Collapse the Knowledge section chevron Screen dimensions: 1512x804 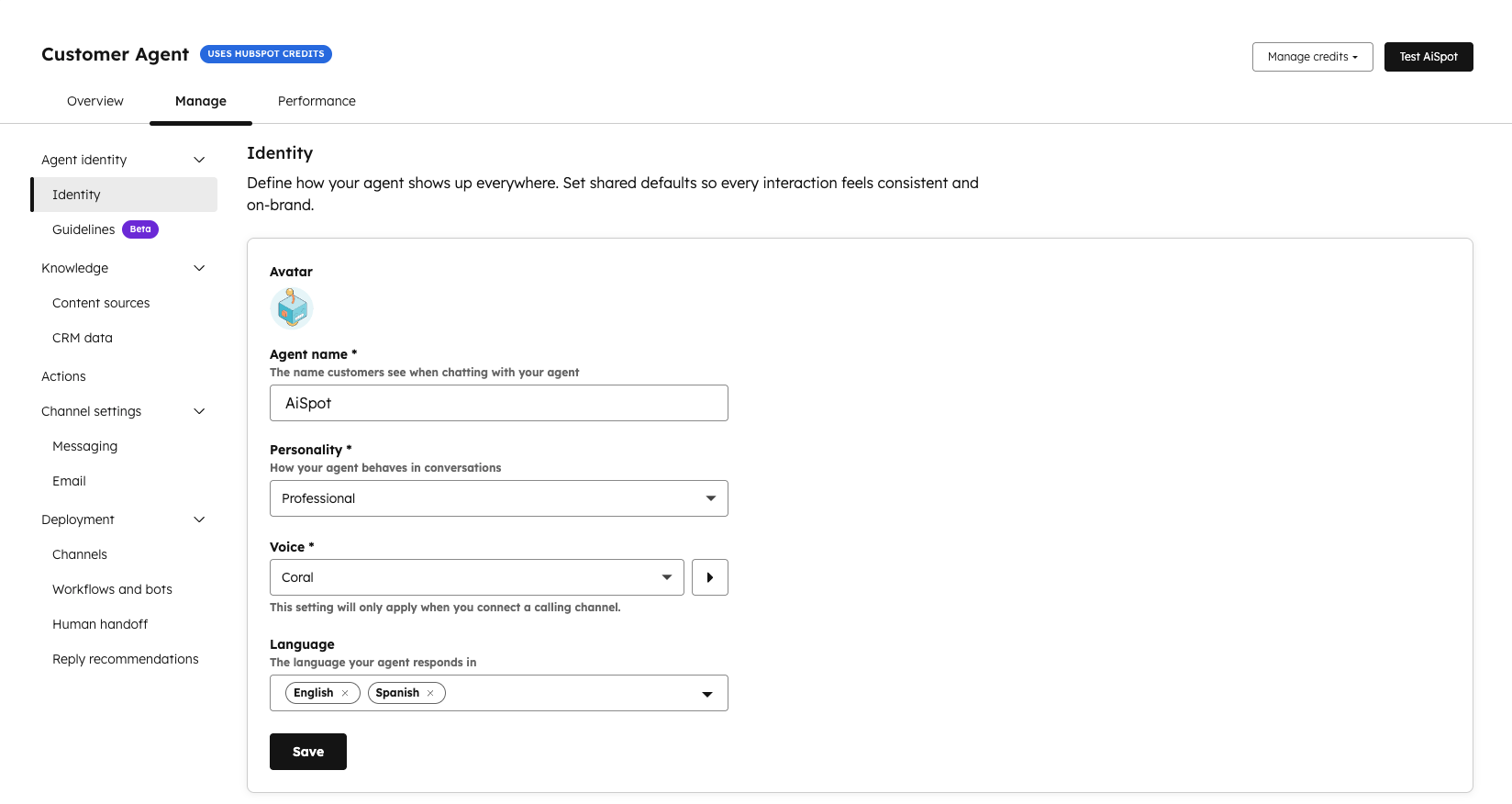pos(199,268)
